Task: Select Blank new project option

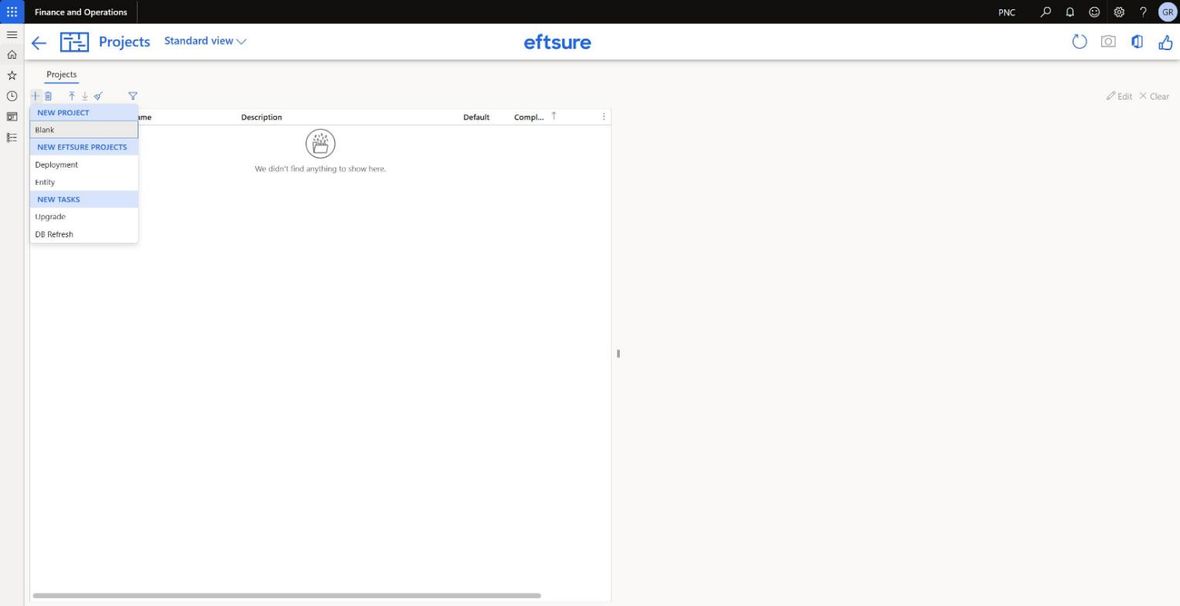Action: pos(84,129)
